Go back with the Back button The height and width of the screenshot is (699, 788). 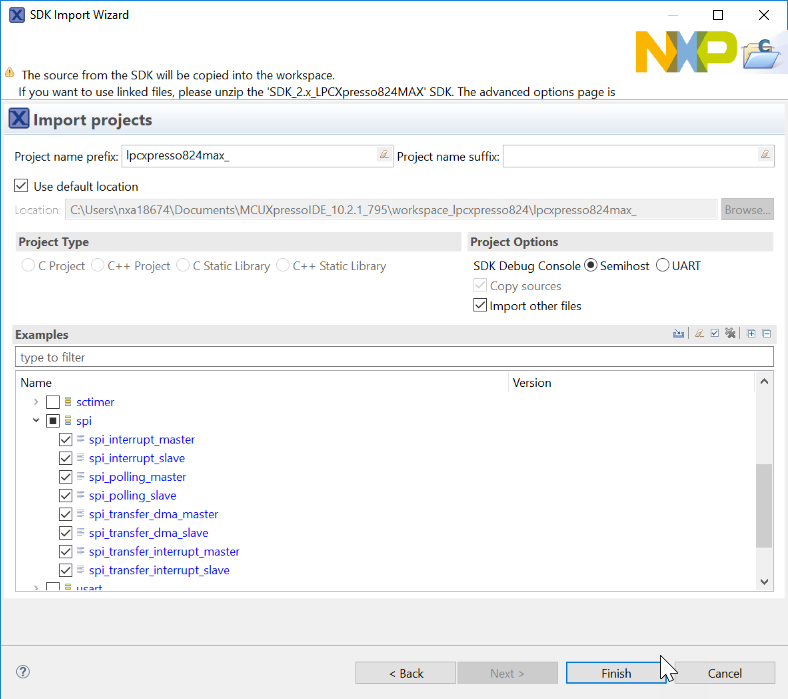(x=406, y=673)
